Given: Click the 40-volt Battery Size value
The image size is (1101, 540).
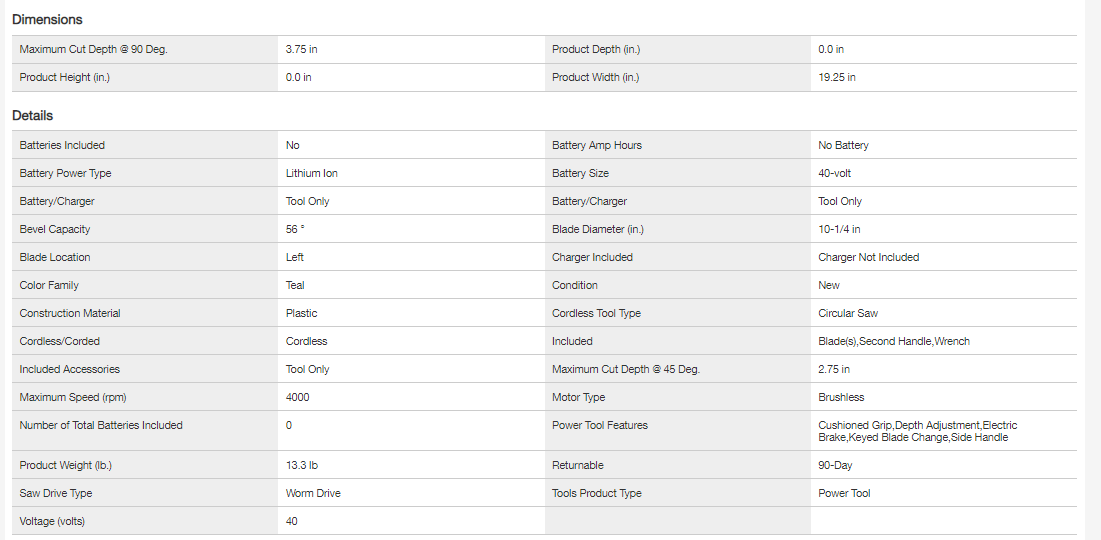Looking at the screenshot, I should pos(834,173).
